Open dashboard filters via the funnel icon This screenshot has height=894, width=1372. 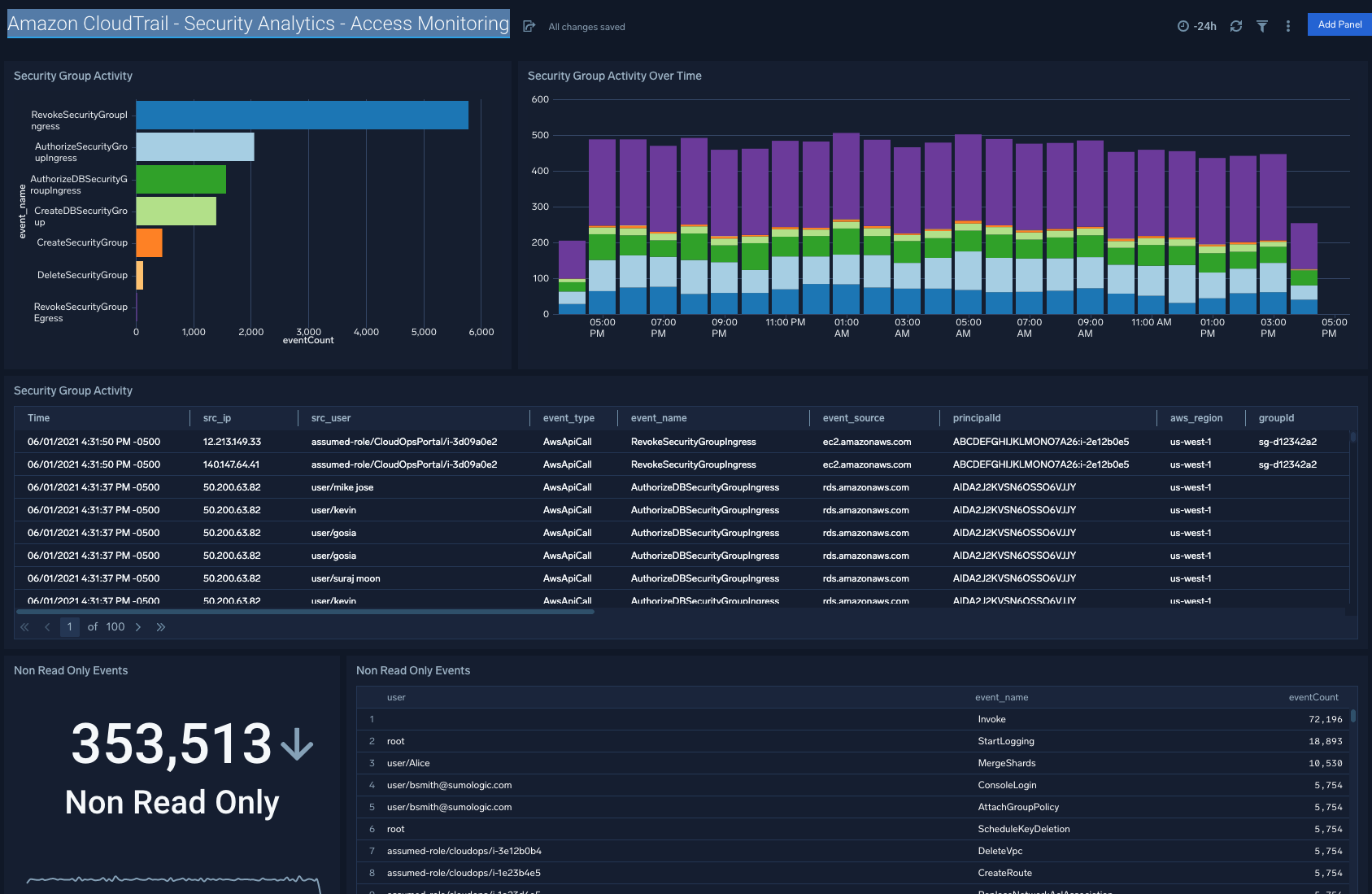1262,26
